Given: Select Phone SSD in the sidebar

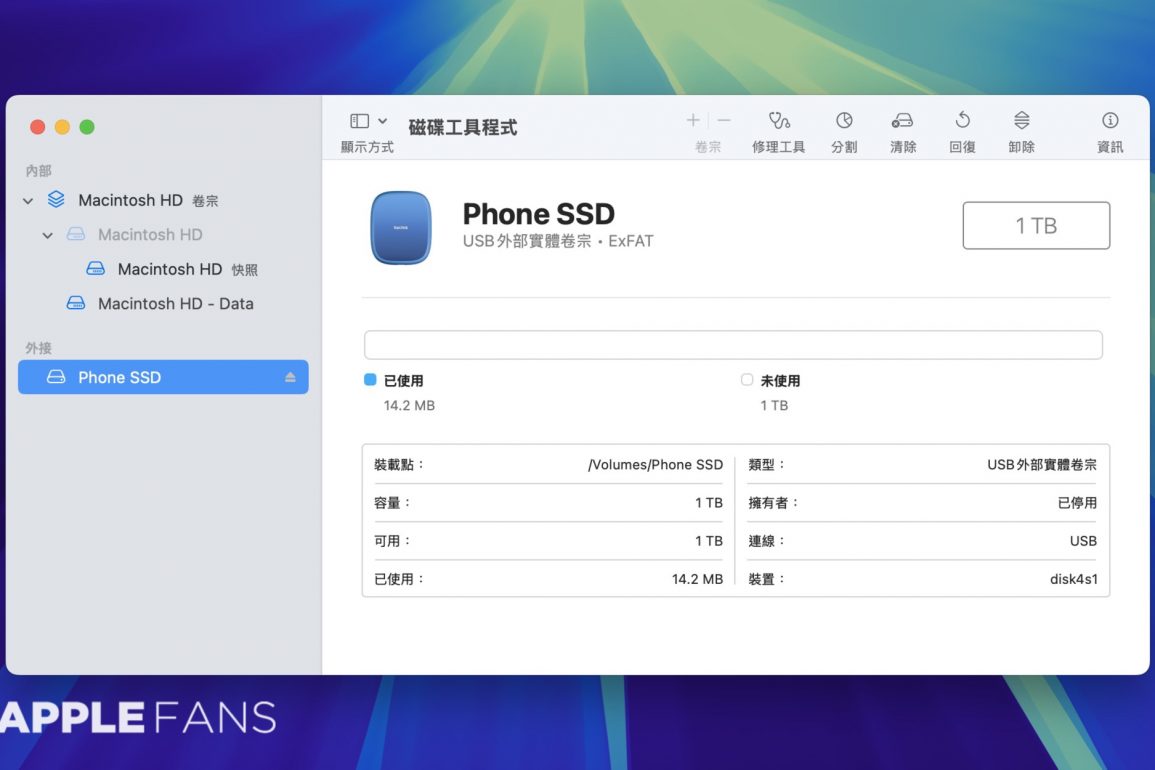Looking at the screenshot, I should click(x=120, y=377).
